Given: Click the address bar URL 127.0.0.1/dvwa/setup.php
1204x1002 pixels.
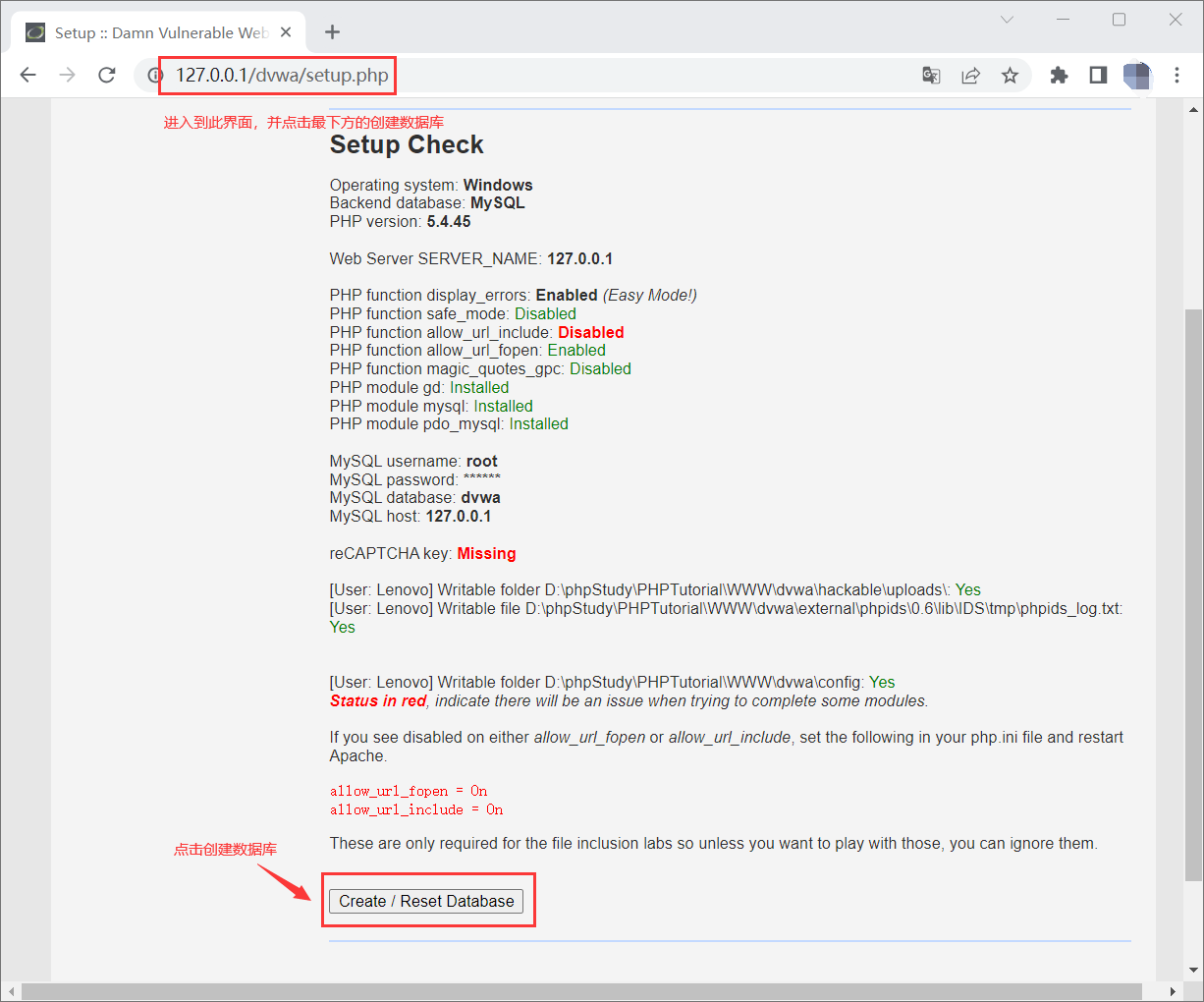Looking at the screenshot, I should coord(282,76).
